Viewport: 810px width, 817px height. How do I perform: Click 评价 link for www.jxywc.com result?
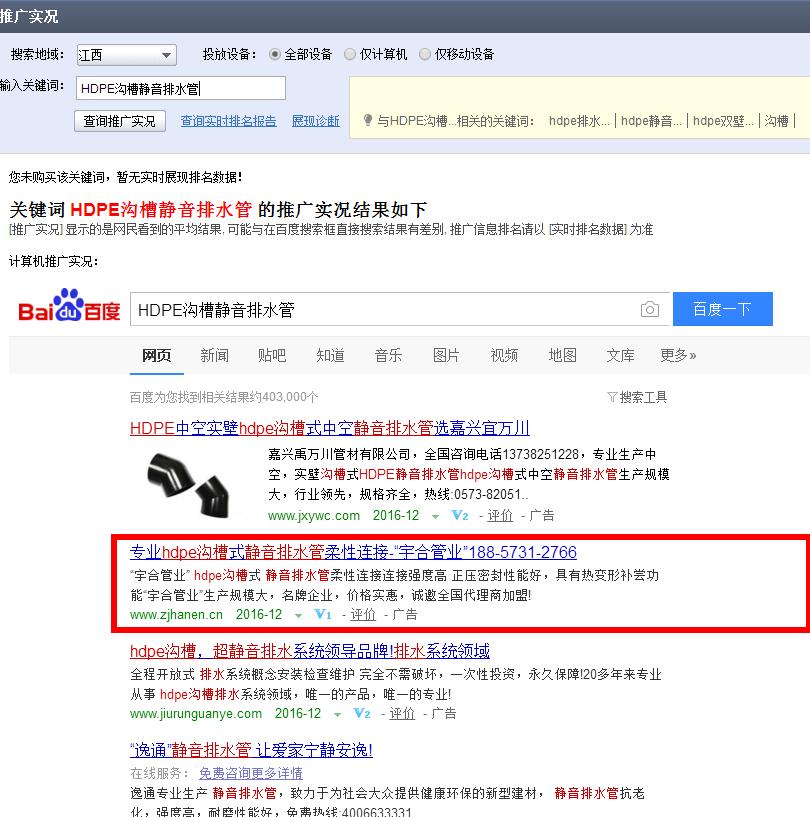tap(500, 515)
